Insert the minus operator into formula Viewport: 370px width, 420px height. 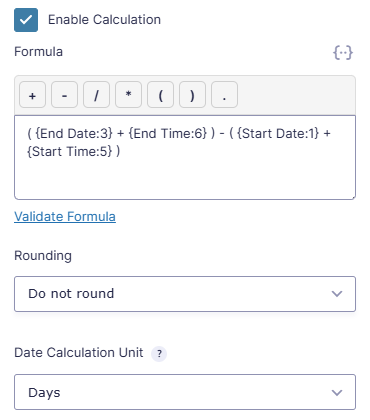point(64,95)
